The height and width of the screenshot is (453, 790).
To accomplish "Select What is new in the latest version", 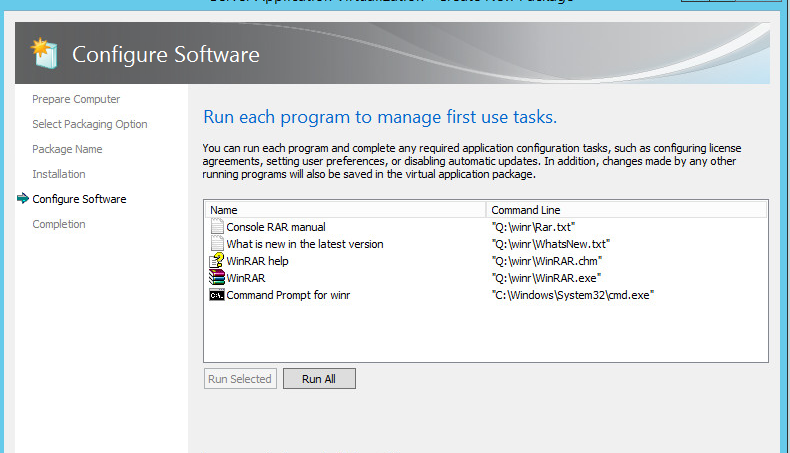I will click(305, 244).
